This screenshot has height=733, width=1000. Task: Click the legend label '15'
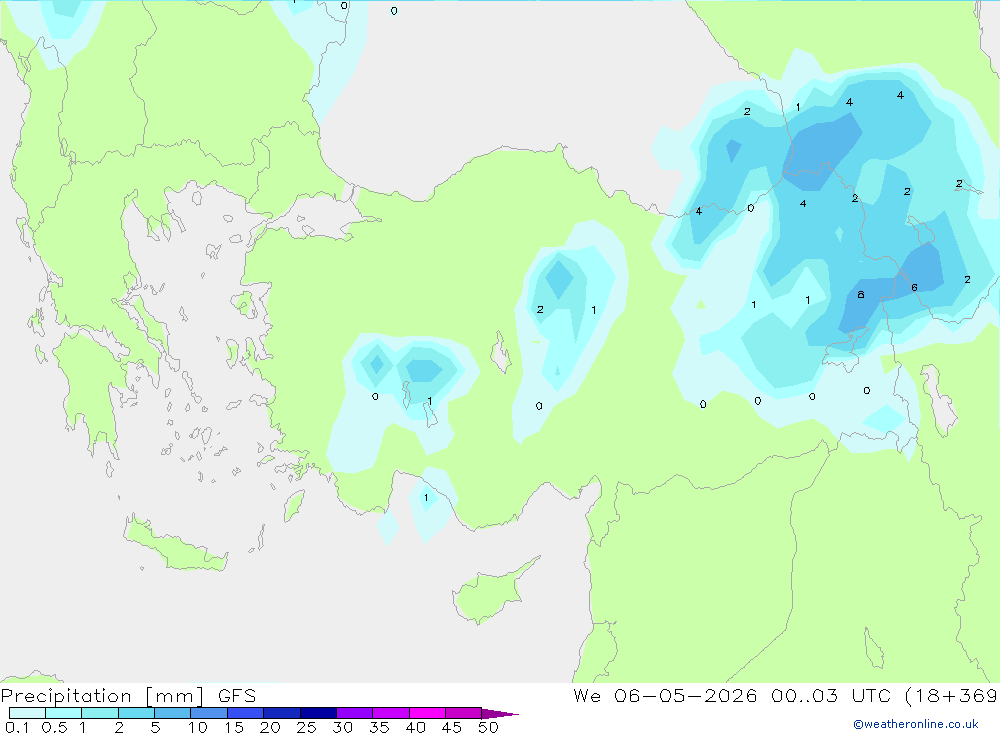click(x=234, y=727)
